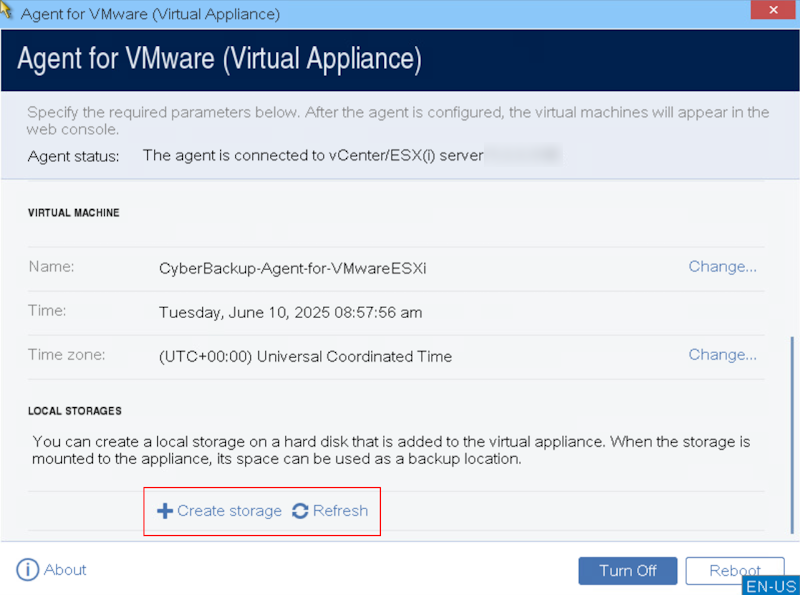Viewport: 800px width, 595px height.
Task: Turn Off the virtual appliance
Action: 628,571
